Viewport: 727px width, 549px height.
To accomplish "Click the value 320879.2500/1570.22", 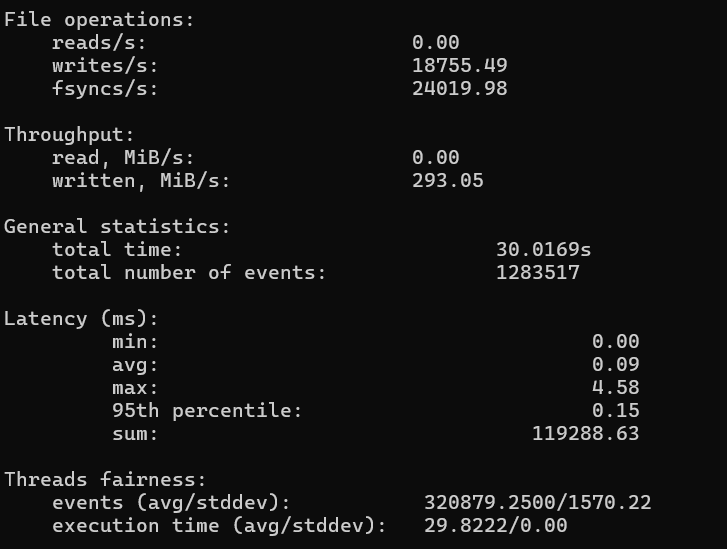I will (x=537, y=503).
